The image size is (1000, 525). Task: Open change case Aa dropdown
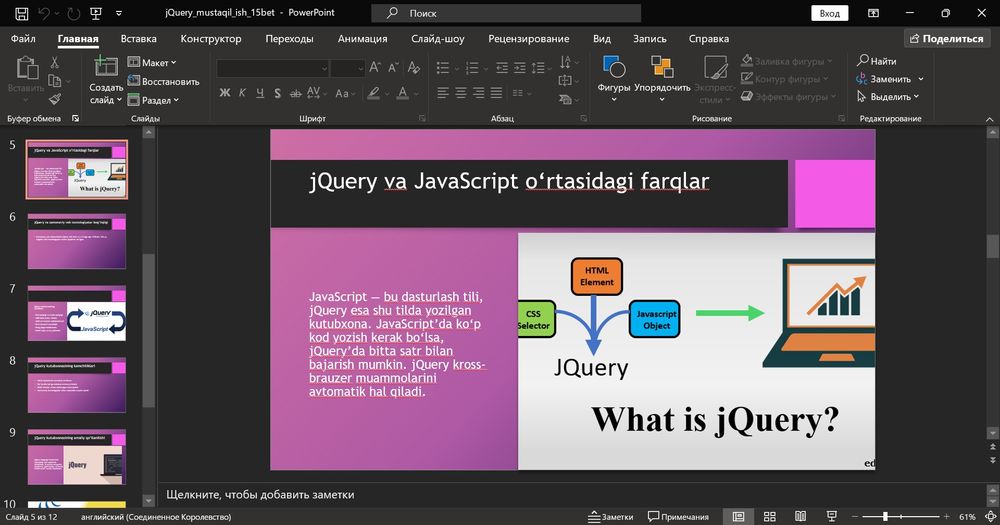pos(345,93)
